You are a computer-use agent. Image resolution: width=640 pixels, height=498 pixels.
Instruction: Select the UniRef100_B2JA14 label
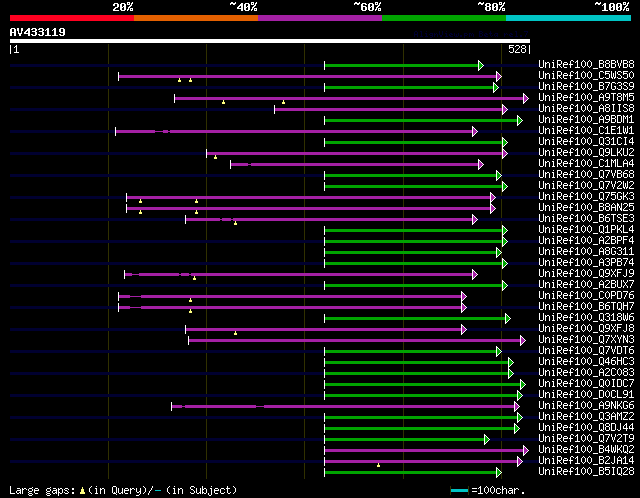coord(586,461)
